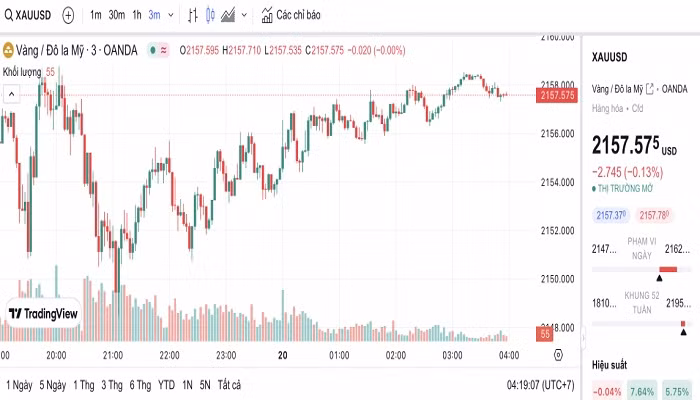
Task: Expand the time interval dropdown arrow
Action: point(171,15)
